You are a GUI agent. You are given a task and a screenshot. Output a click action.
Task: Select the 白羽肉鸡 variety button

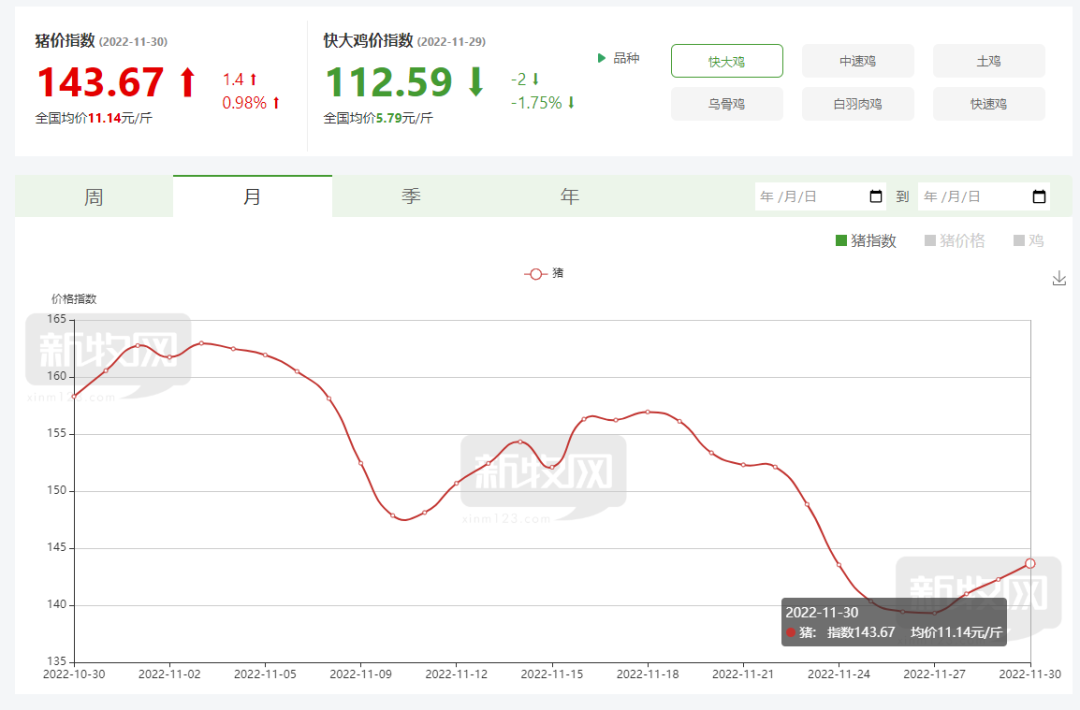pos(858,104)
